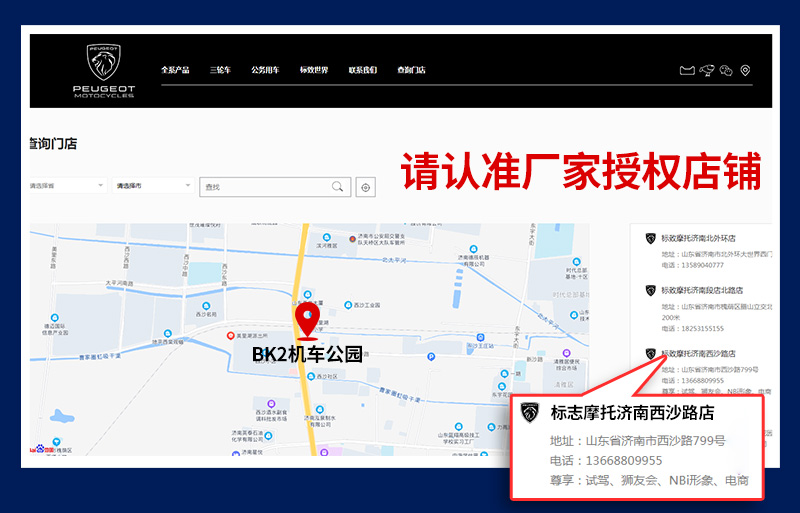
Task: Click the purple 清雅居便民综合市场 marker
Action: [566, 353]
